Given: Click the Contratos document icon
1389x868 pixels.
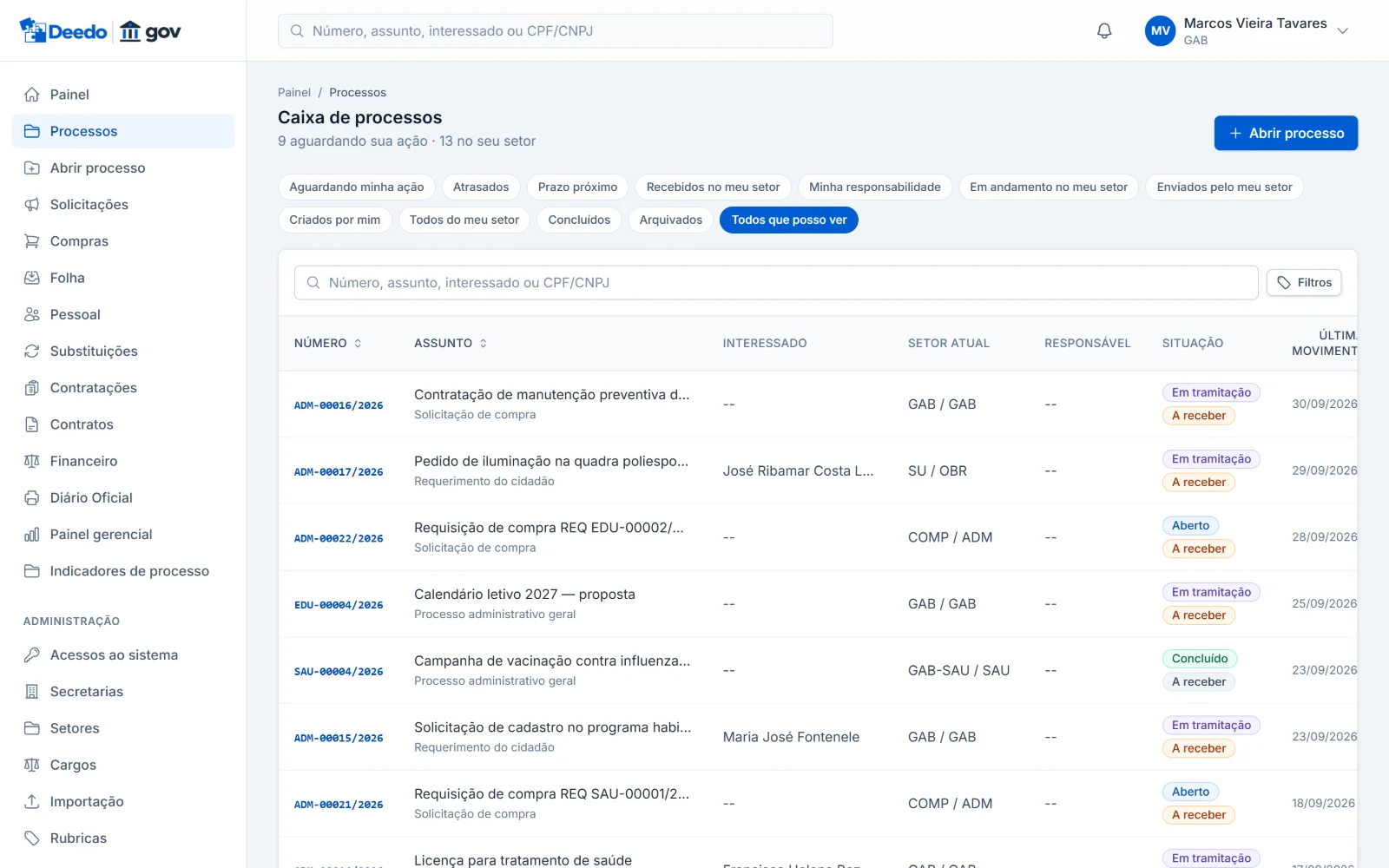Looking at the screenshot, I should pyautogui.click(x=32, y=424).
